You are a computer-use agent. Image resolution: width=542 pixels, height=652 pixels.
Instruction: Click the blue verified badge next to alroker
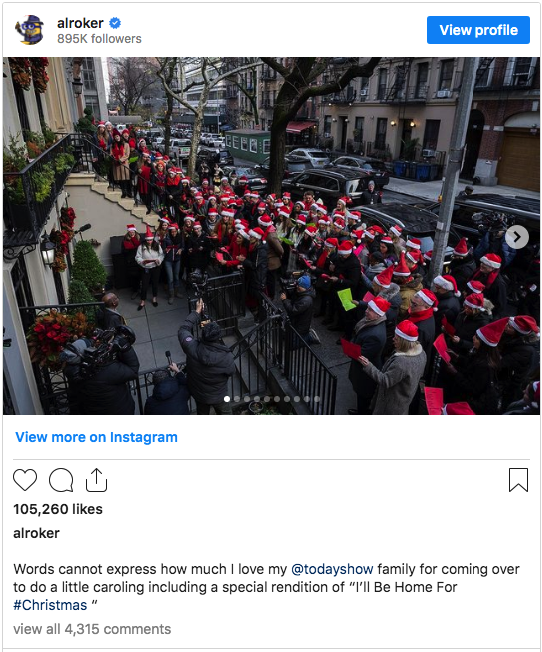click(115, 23)
